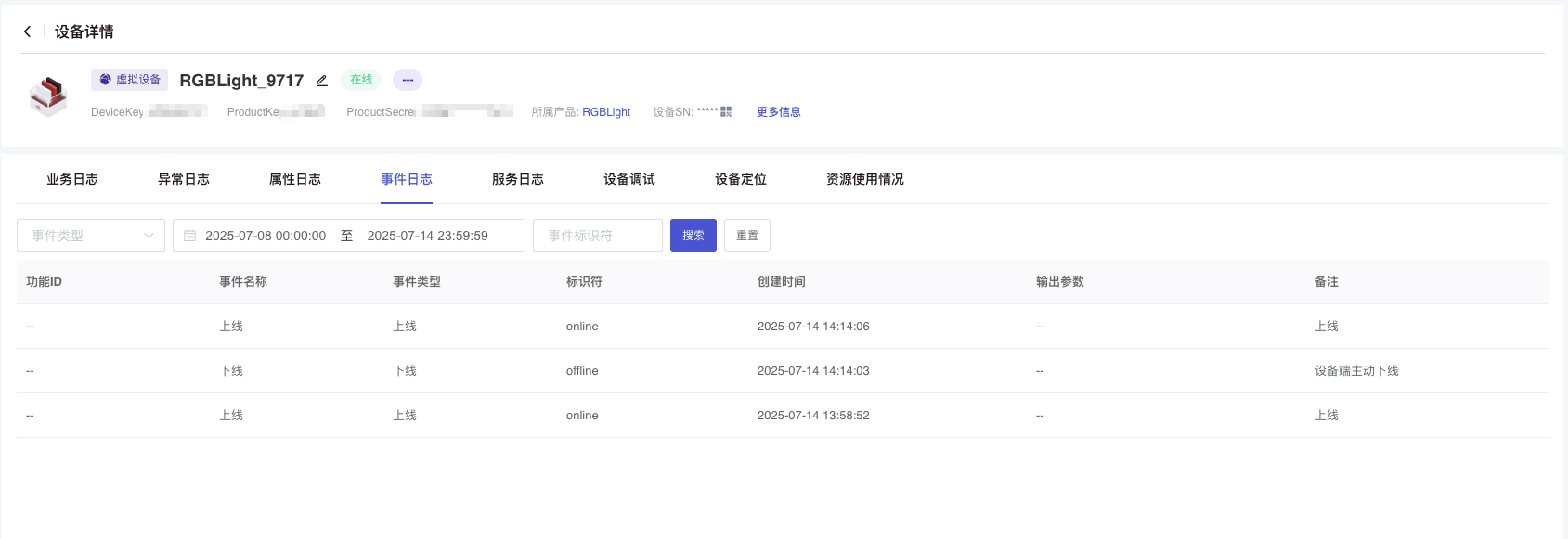
Task: Click the back arrow beside 设备详情
Action: 28,32
